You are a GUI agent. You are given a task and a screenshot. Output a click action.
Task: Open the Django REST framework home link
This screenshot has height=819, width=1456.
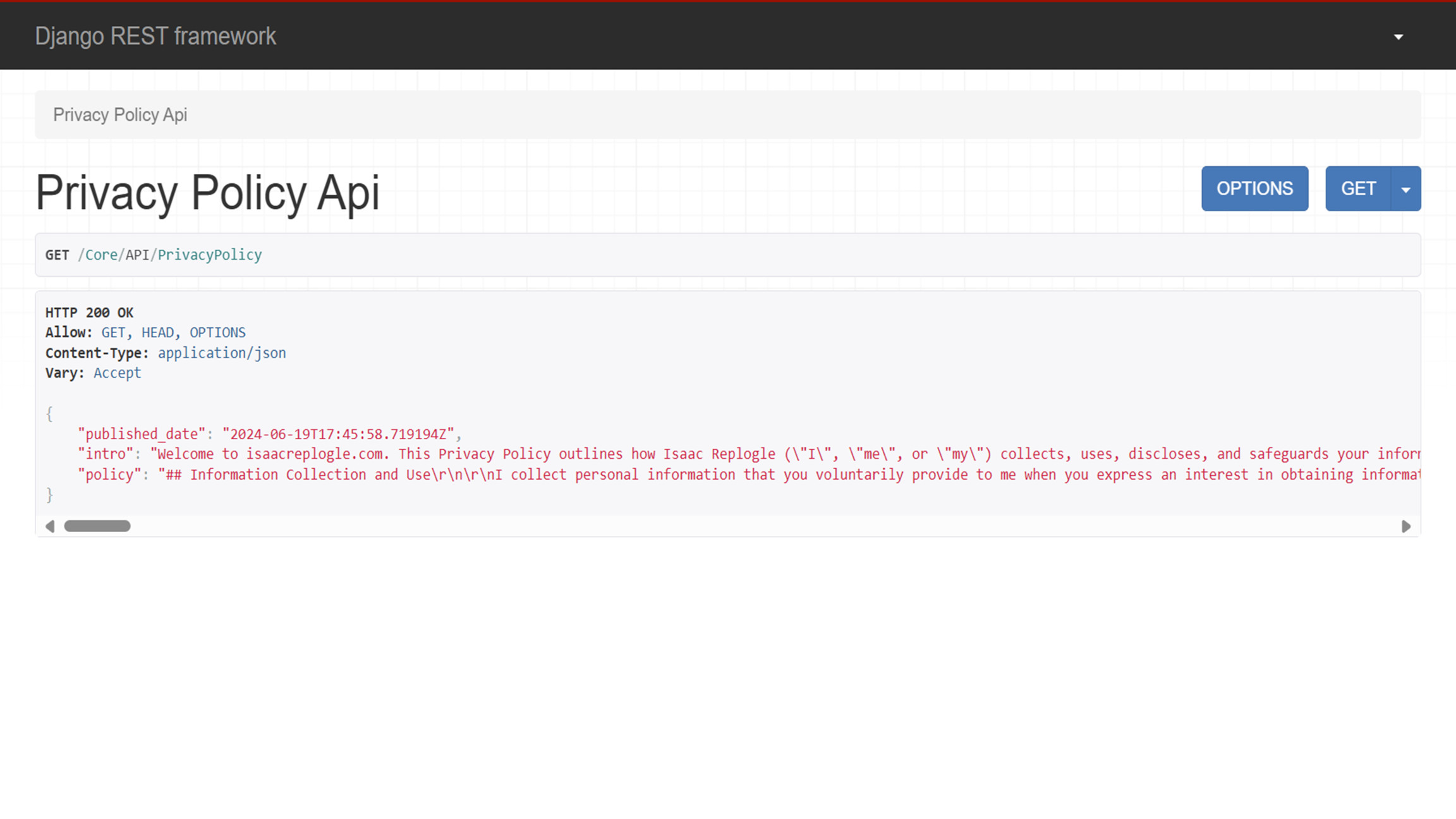(155, 36)
